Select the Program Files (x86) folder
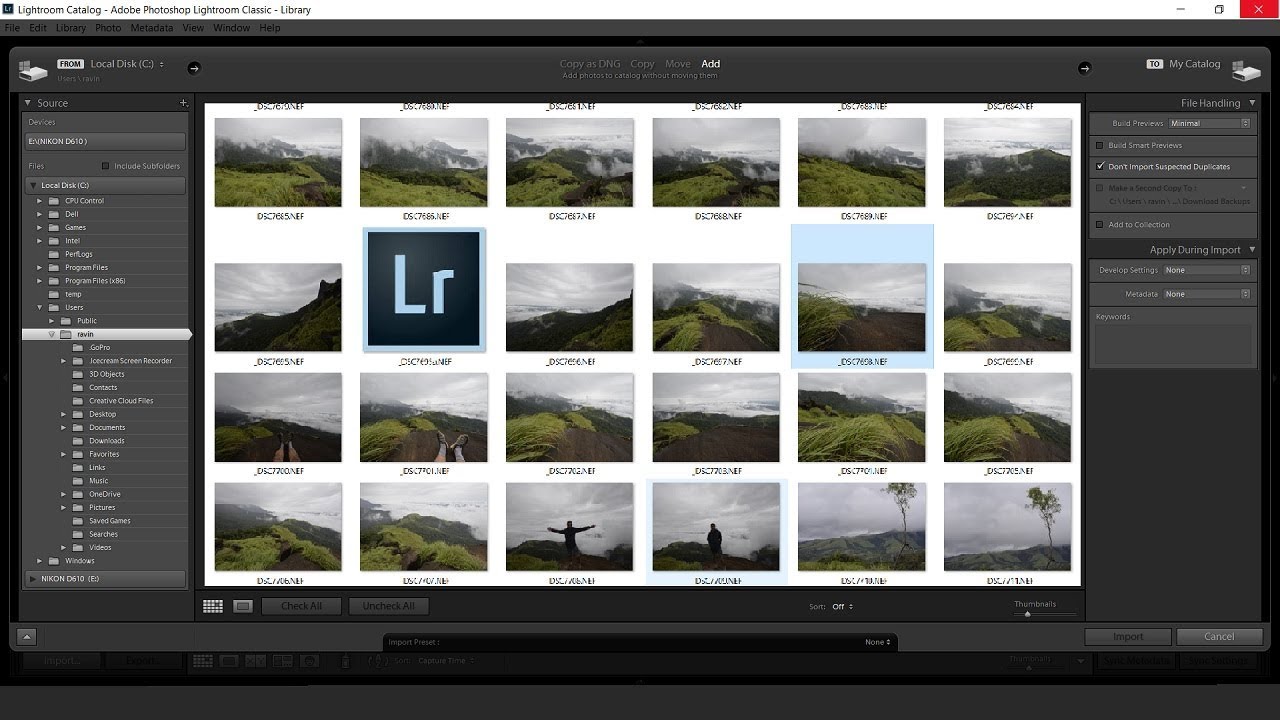The image size is (1280, 720). [x=95, y=281]
